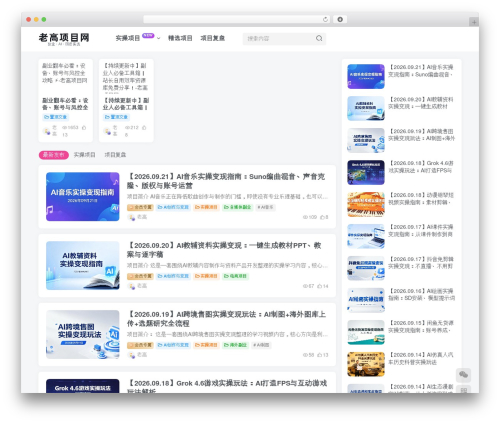Click green category tag on 2026.09.19 post

(x=235, y=345)
